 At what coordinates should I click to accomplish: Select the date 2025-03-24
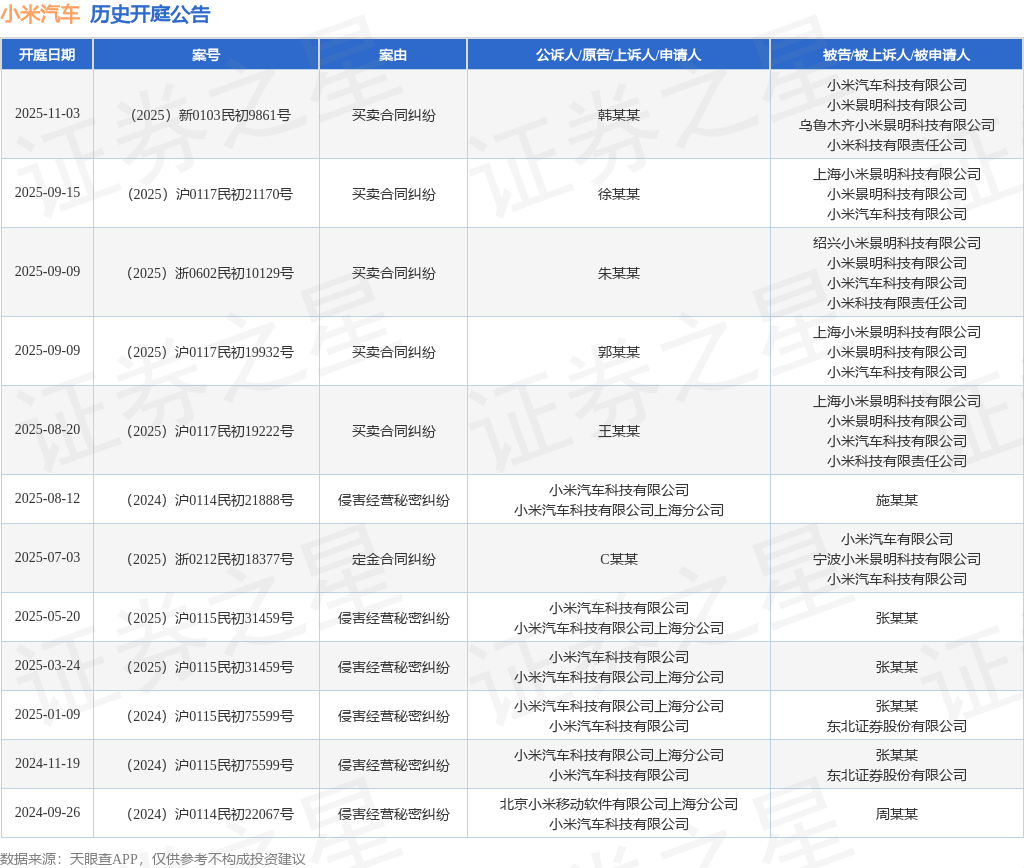tap(48, 666)
